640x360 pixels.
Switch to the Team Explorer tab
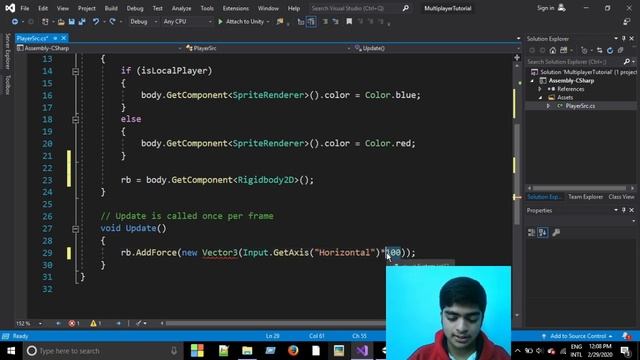pyautogui.click(x=585, y=197)
